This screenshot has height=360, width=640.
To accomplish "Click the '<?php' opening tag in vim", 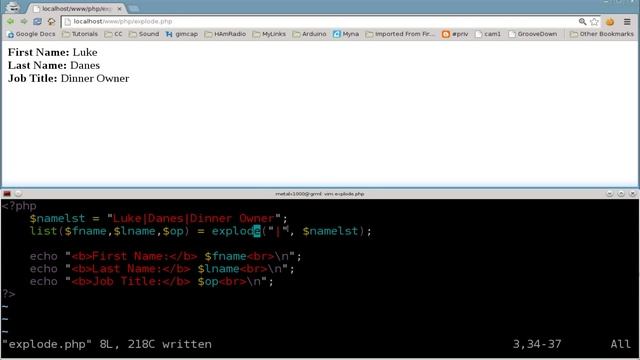I will click(19, 206).
